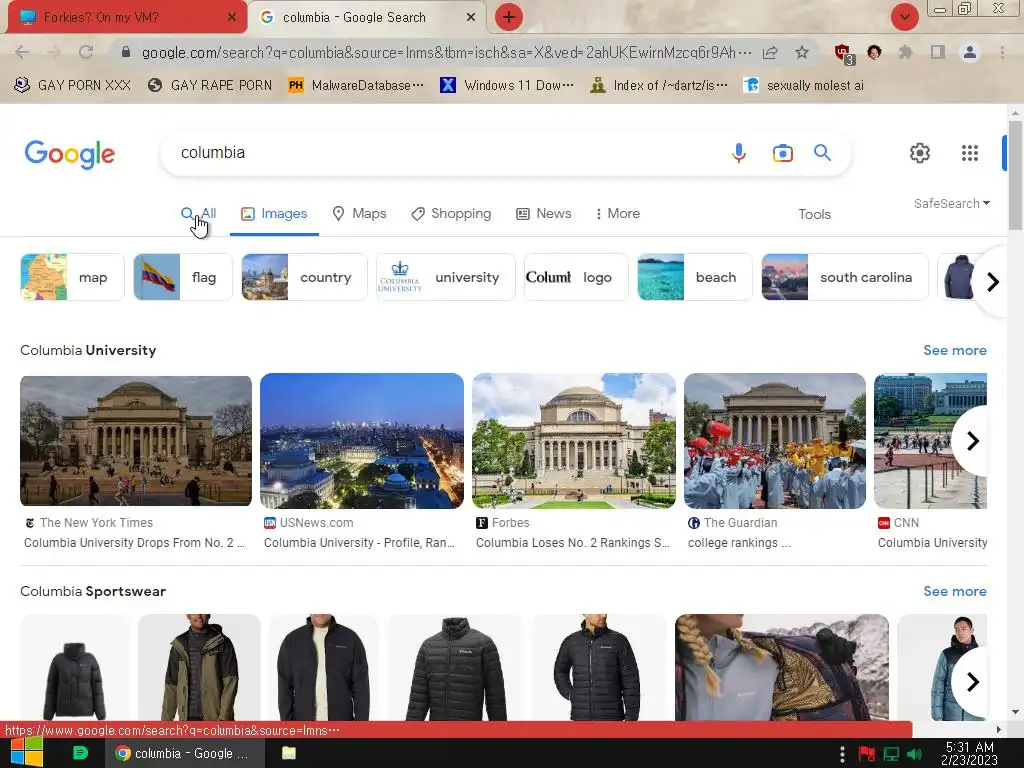
Task: Open the extensions puzzle piece icon
Action: [x=905, y=52]
